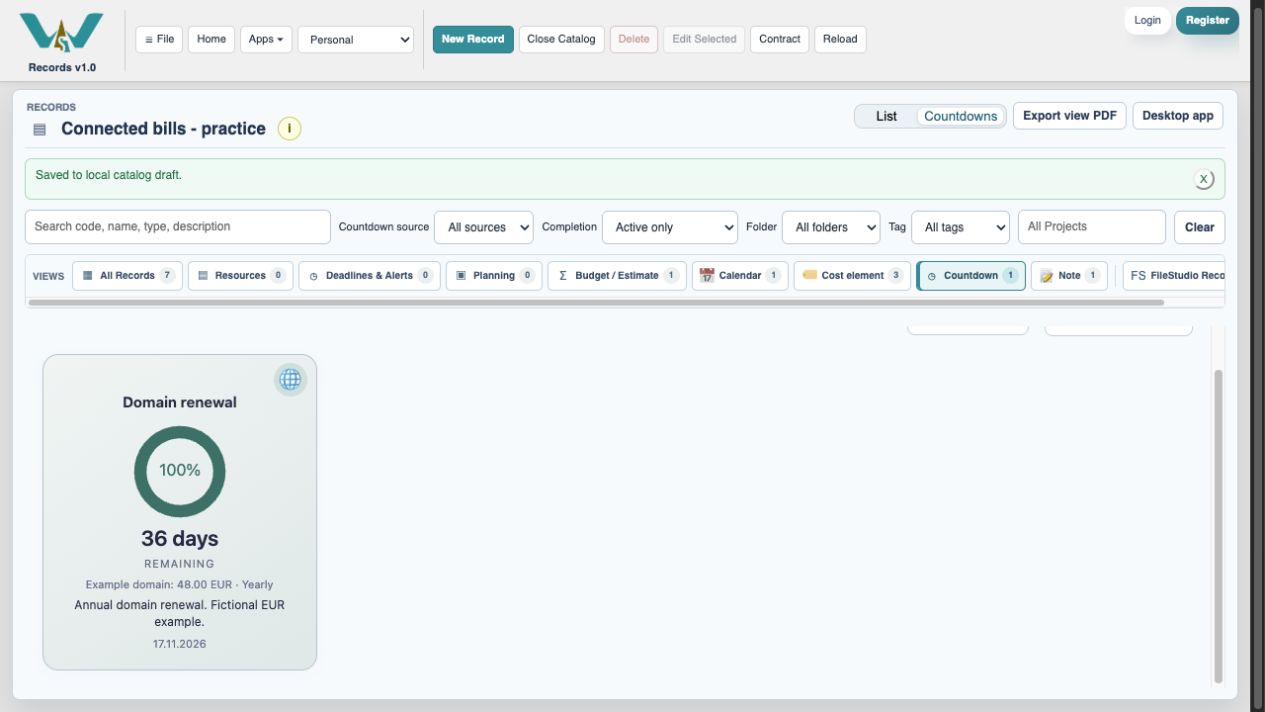Open the Note view tab
The image size is (1265, 712).
tap(1069, 276)
